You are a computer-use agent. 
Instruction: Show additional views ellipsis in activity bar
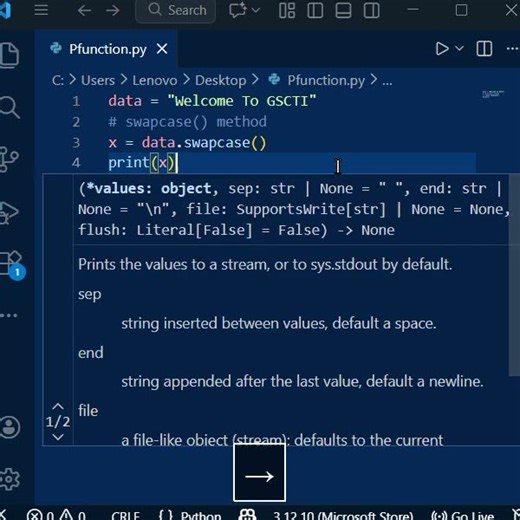point(9,315)
